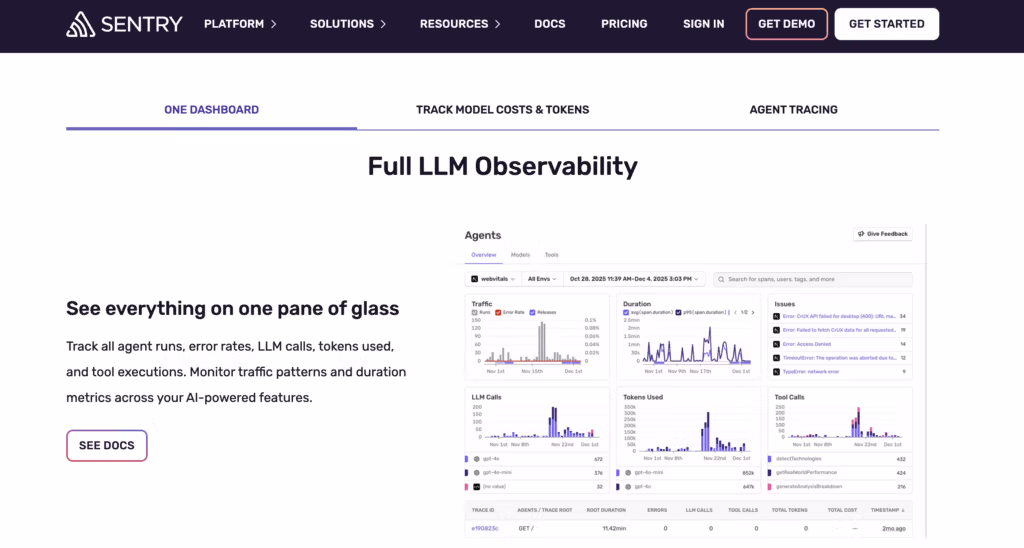The width and height of the screenshot is (1024, 548).
Task: Toggle the Releases checkbox in Traffic chart
Action: pos(532,312)
